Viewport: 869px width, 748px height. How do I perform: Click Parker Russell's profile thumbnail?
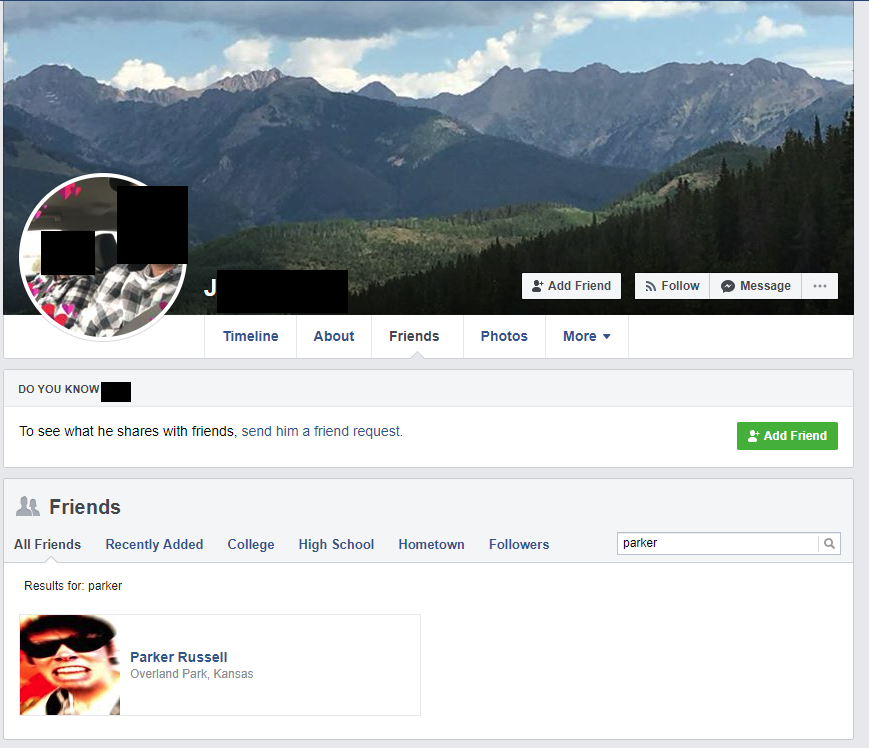pyautogui.click(x=70, y=665)
